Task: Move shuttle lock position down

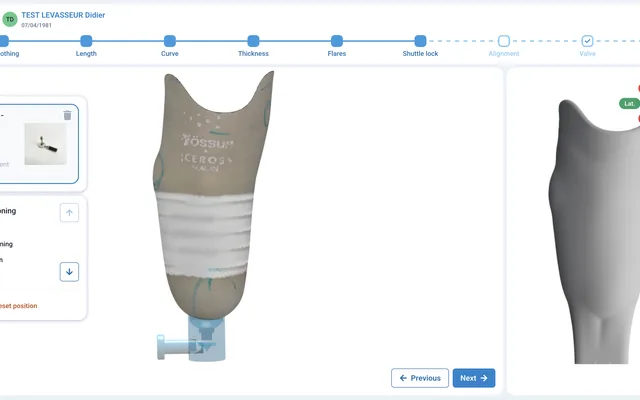Action: click(x=69, y=272)
